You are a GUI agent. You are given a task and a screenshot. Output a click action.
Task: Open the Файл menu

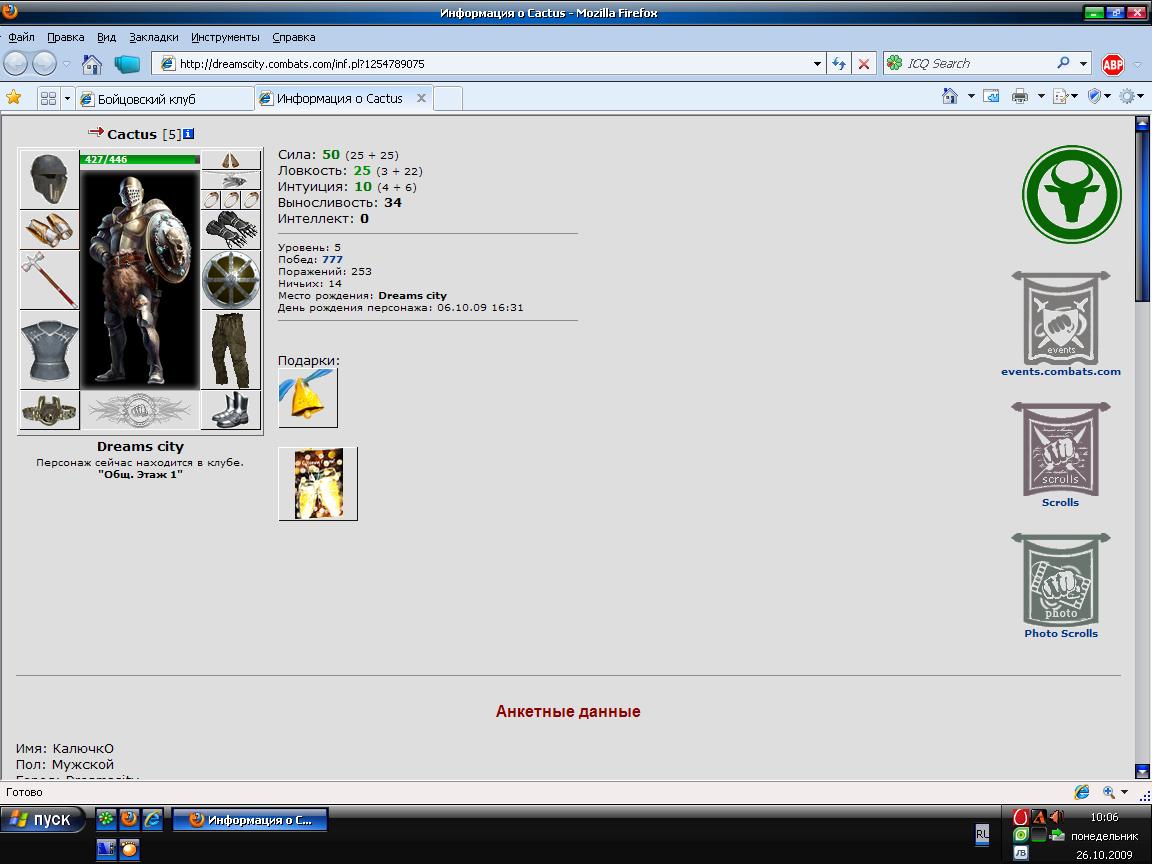[21, 37]
